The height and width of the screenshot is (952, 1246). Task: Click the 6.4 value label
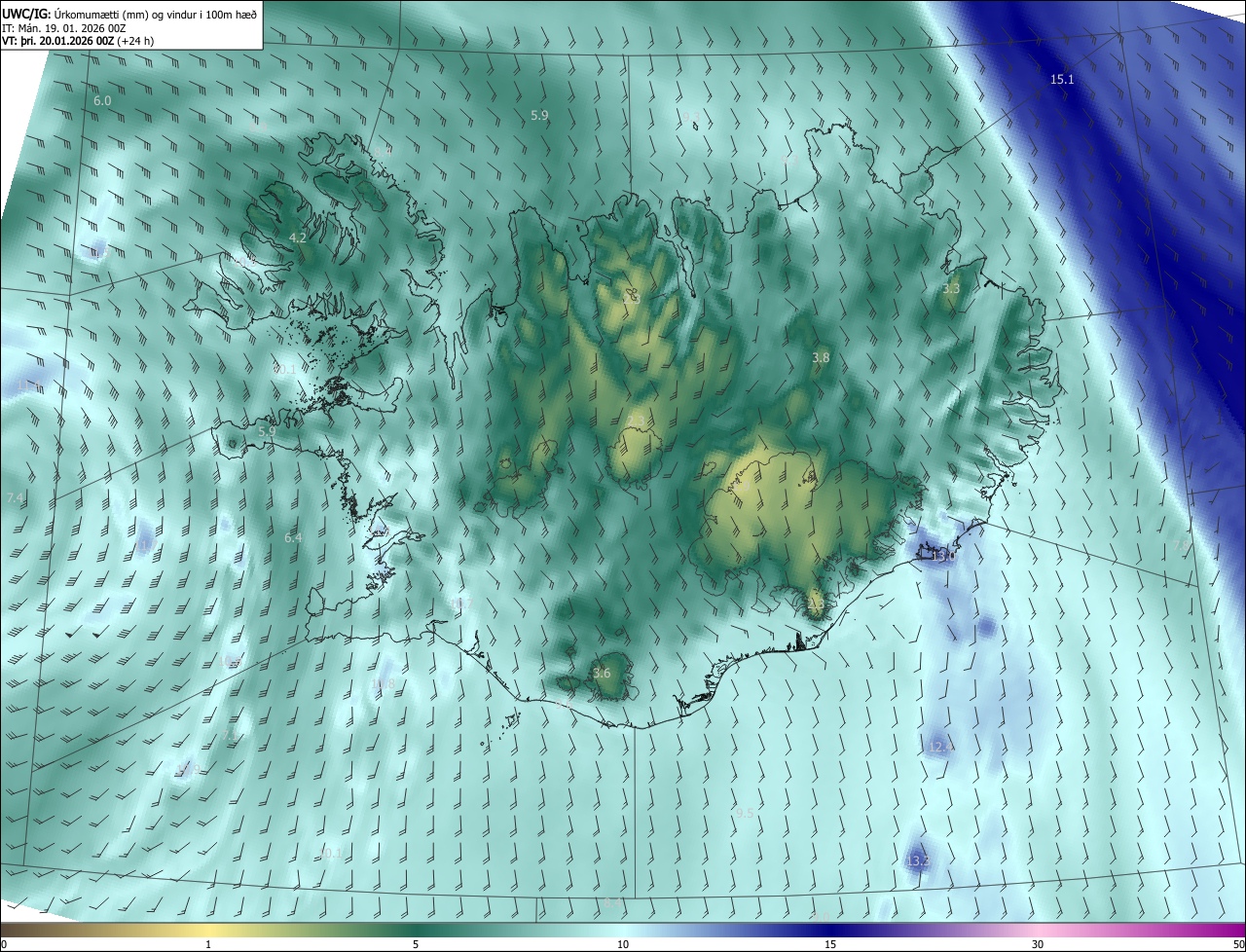coord(293,537)
